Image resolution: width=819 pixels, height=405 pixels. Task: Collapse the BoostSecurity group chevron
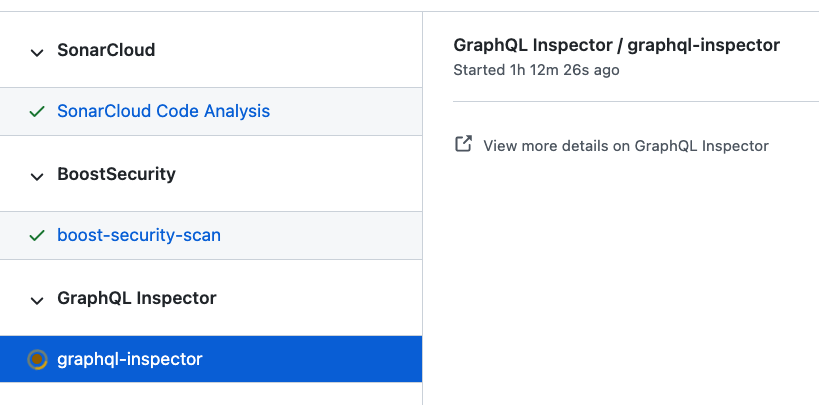coord(37,176)
